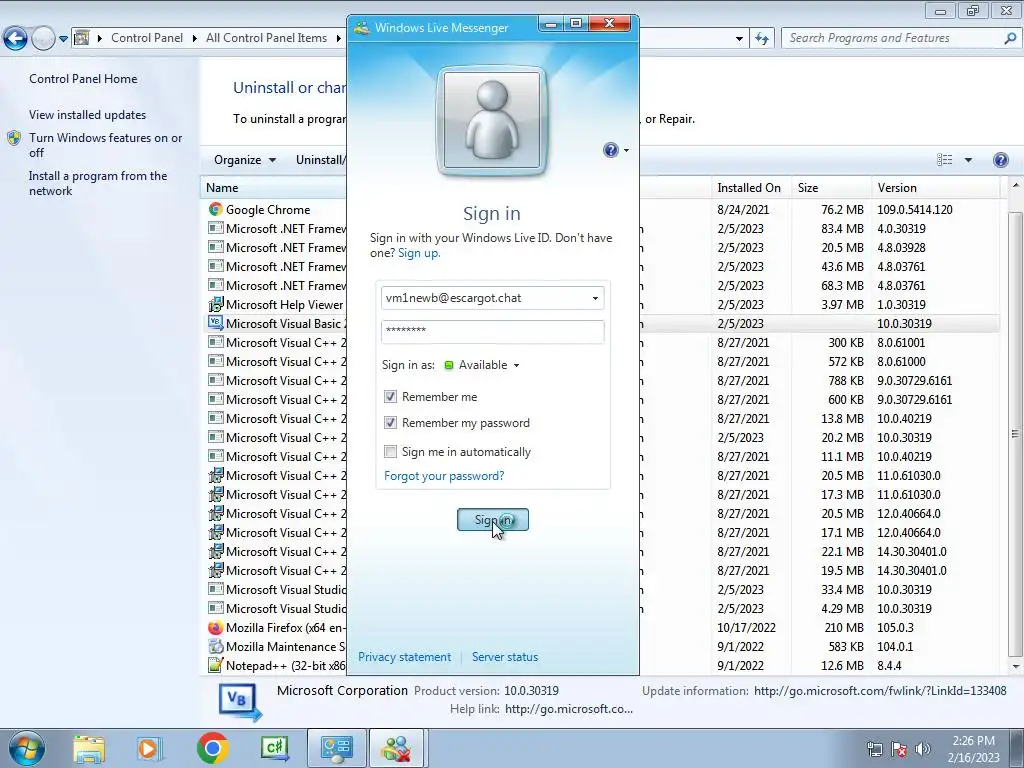Click the Messenger profile picture
This screenshot has height=768, width=1024.
492,120
